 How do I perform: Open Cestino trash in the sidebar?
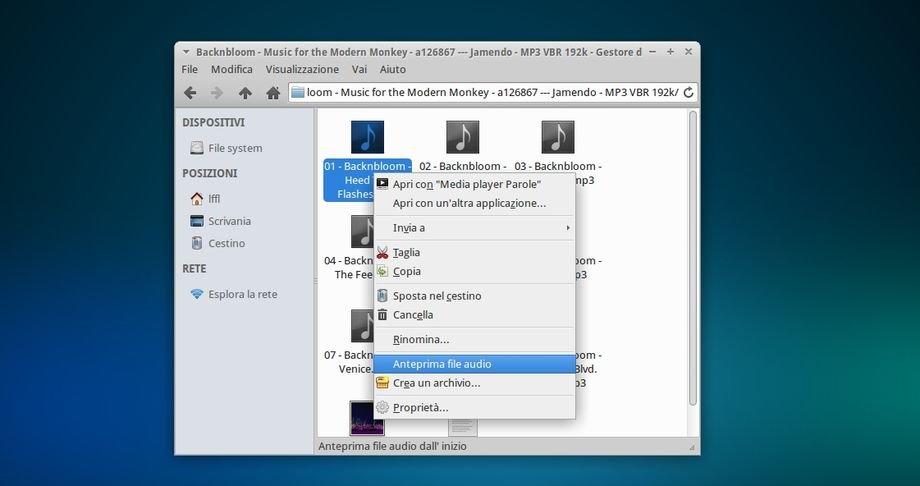[226, 243]
